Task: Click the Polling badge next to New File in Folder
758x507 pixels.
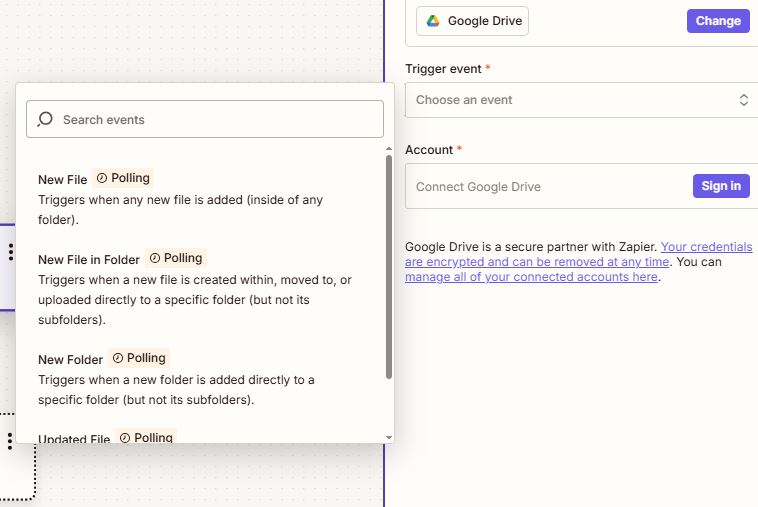Action: [176, 258]
